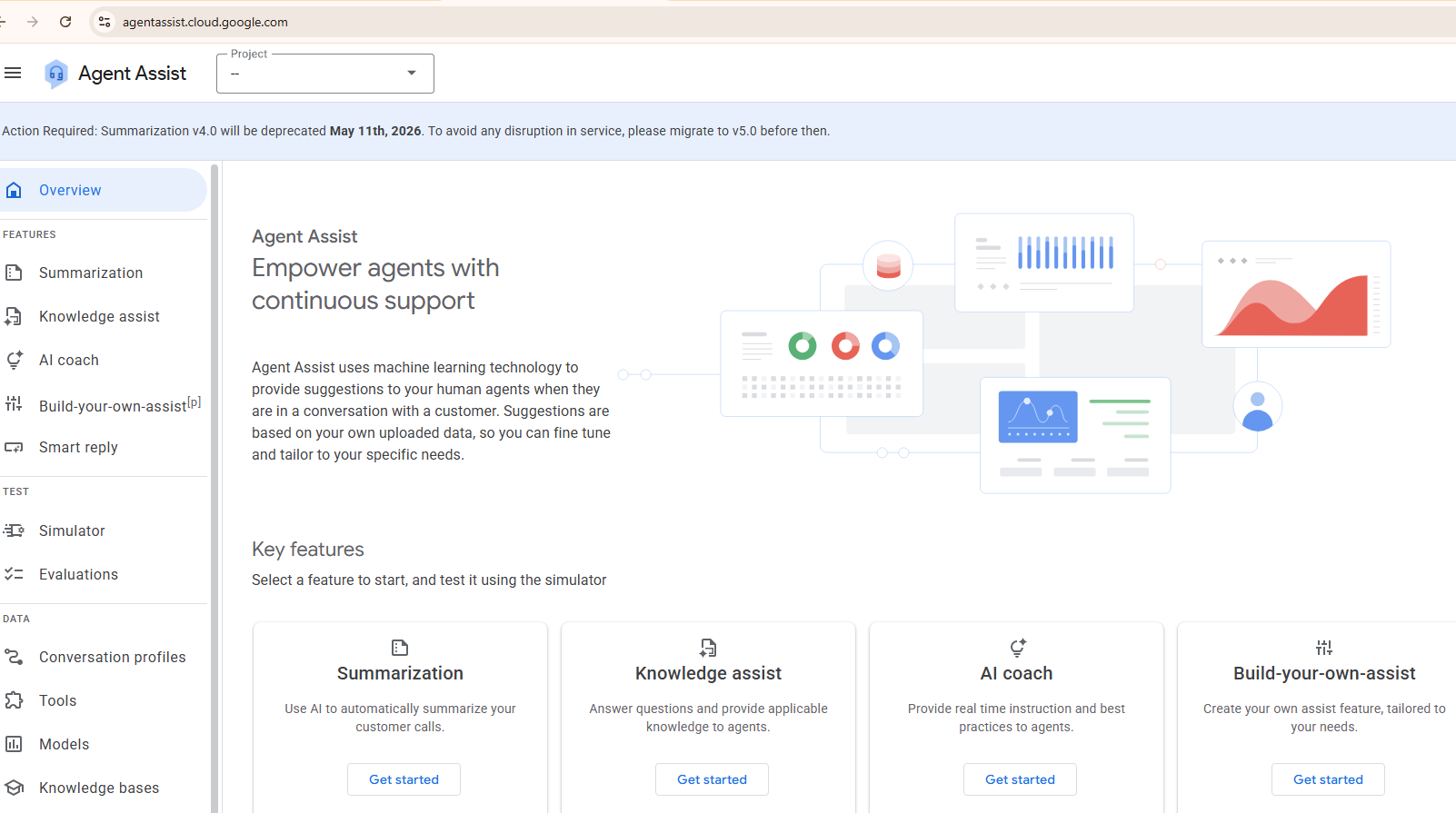The height and width of the screenshot is (813, 1456).
Task: Click the browser address bar URL
Action: 205,22
